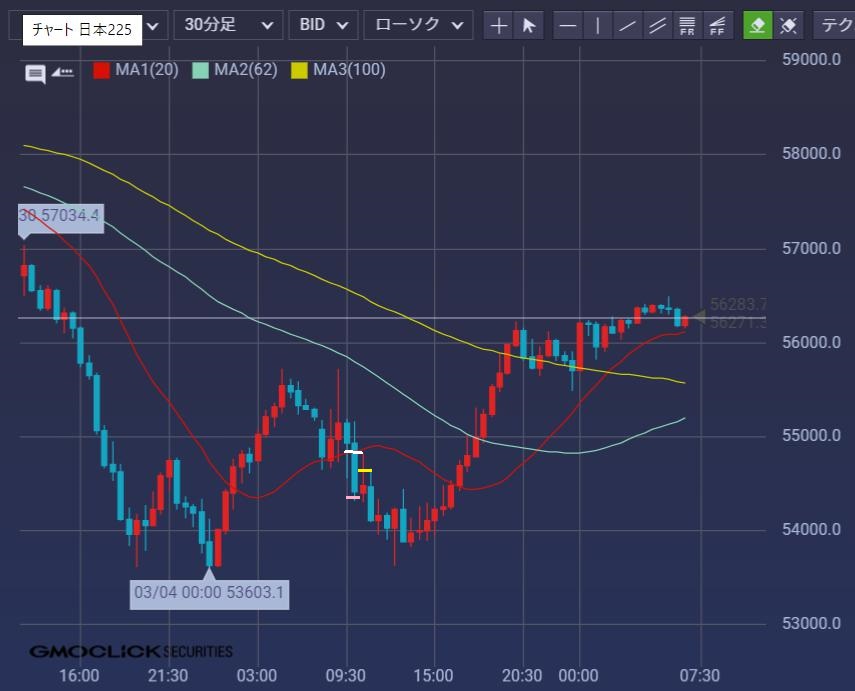Viewport: 855px width, 691px height.
Task: Choose the vertical line drawing tool
Action: (598, 25)
